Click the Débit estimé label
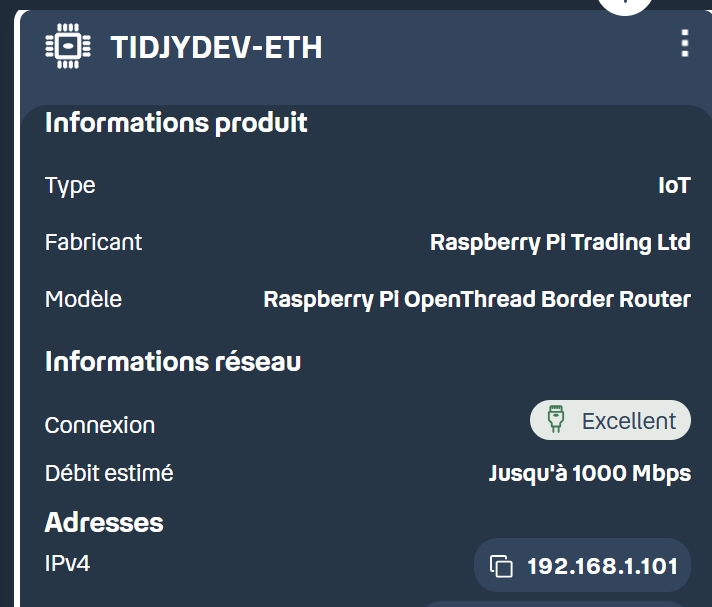Image resolution: width=712 pixels, height=607 pixels. pos(109,473)
